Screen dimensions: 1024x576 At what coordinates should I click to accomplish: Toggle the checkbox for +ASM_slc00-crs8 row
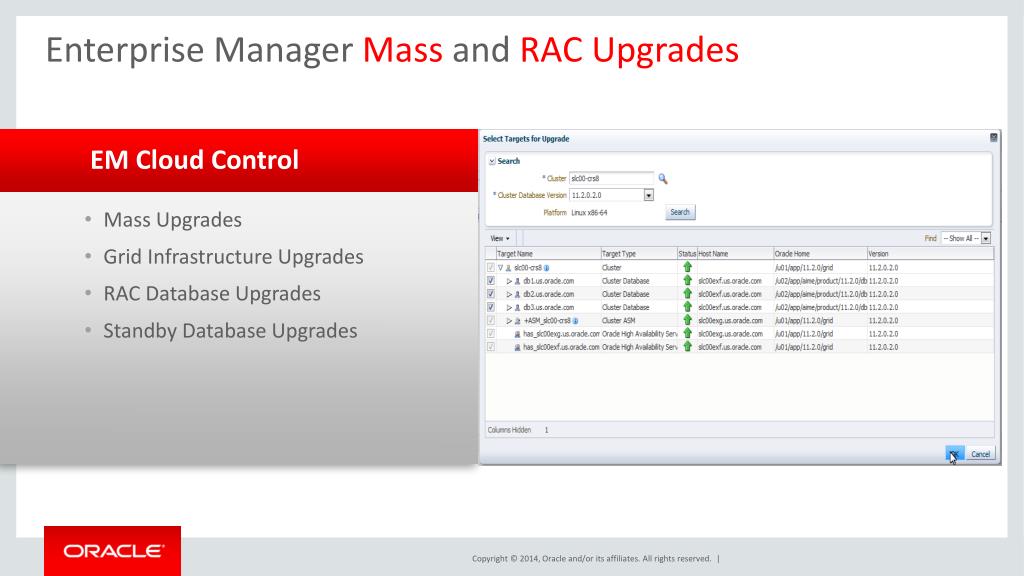(x=490, y=321)
